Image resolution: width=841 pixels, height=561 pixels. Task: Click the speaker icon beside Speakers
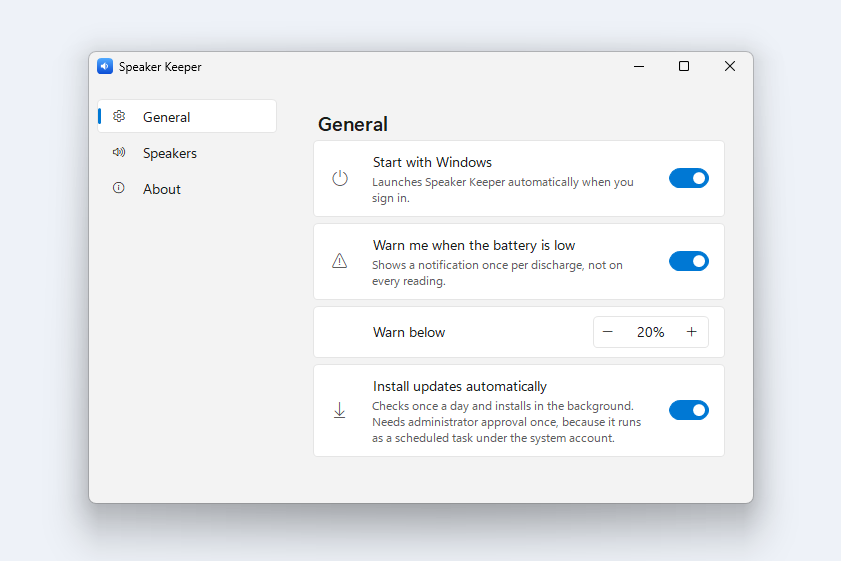pos(119,152)
